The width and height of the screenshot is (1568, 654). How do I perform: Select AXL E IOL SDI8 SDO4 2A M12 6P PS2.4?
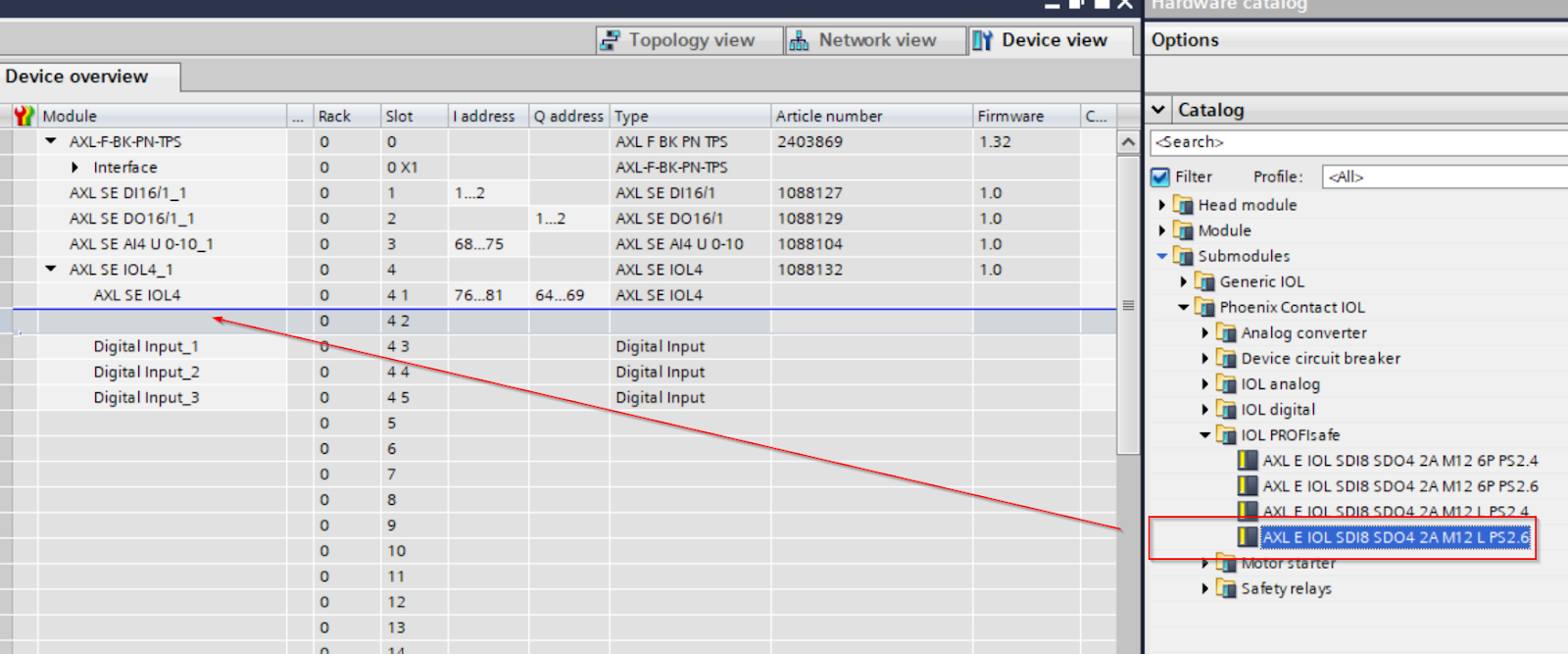[1400, 461]
